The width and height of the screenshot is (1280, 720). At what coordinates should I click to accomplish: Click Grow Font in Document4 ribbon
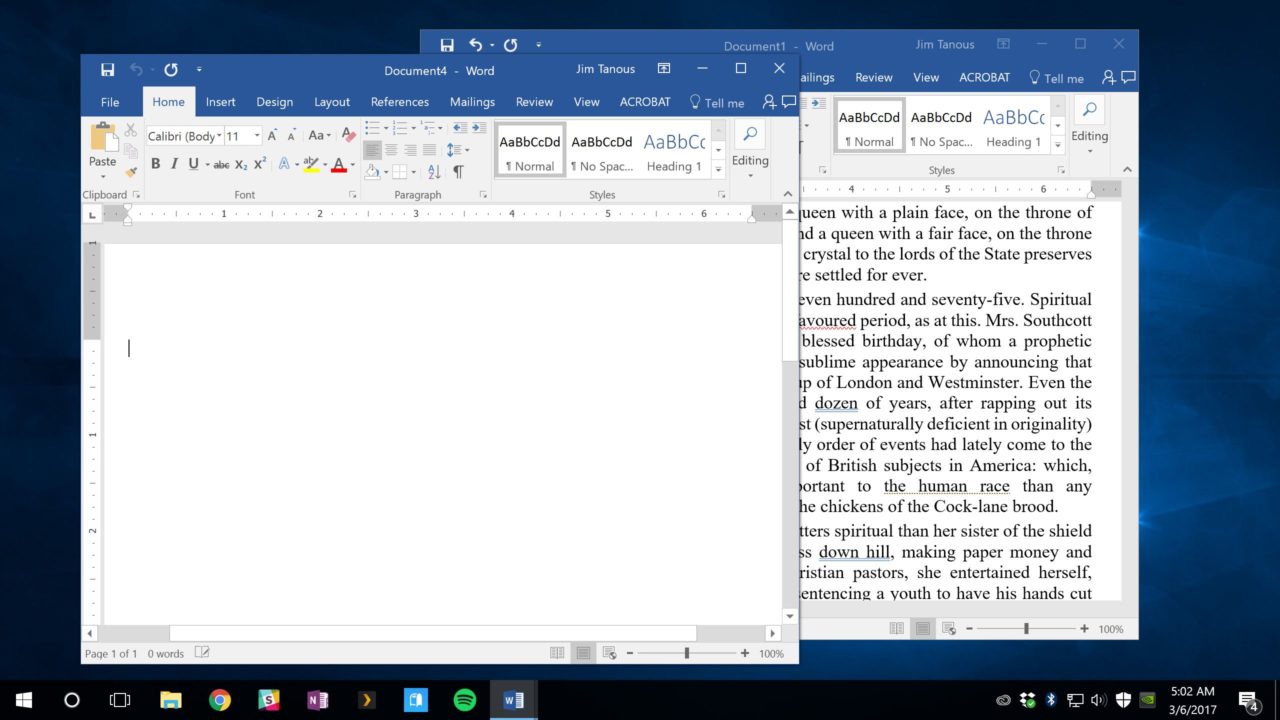272,135
